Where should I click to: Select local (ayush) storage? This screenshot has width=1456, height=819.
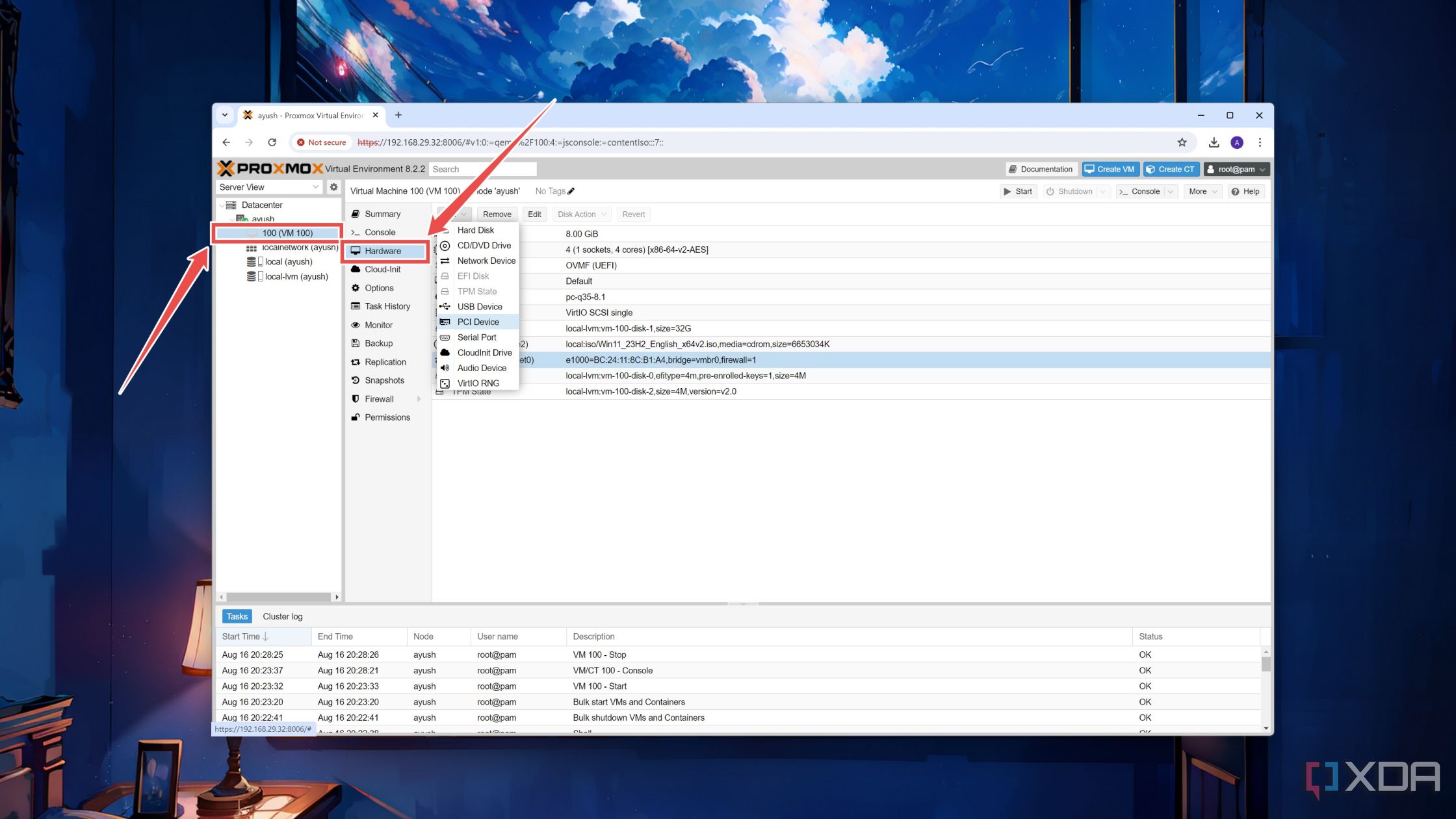(289, 262)
